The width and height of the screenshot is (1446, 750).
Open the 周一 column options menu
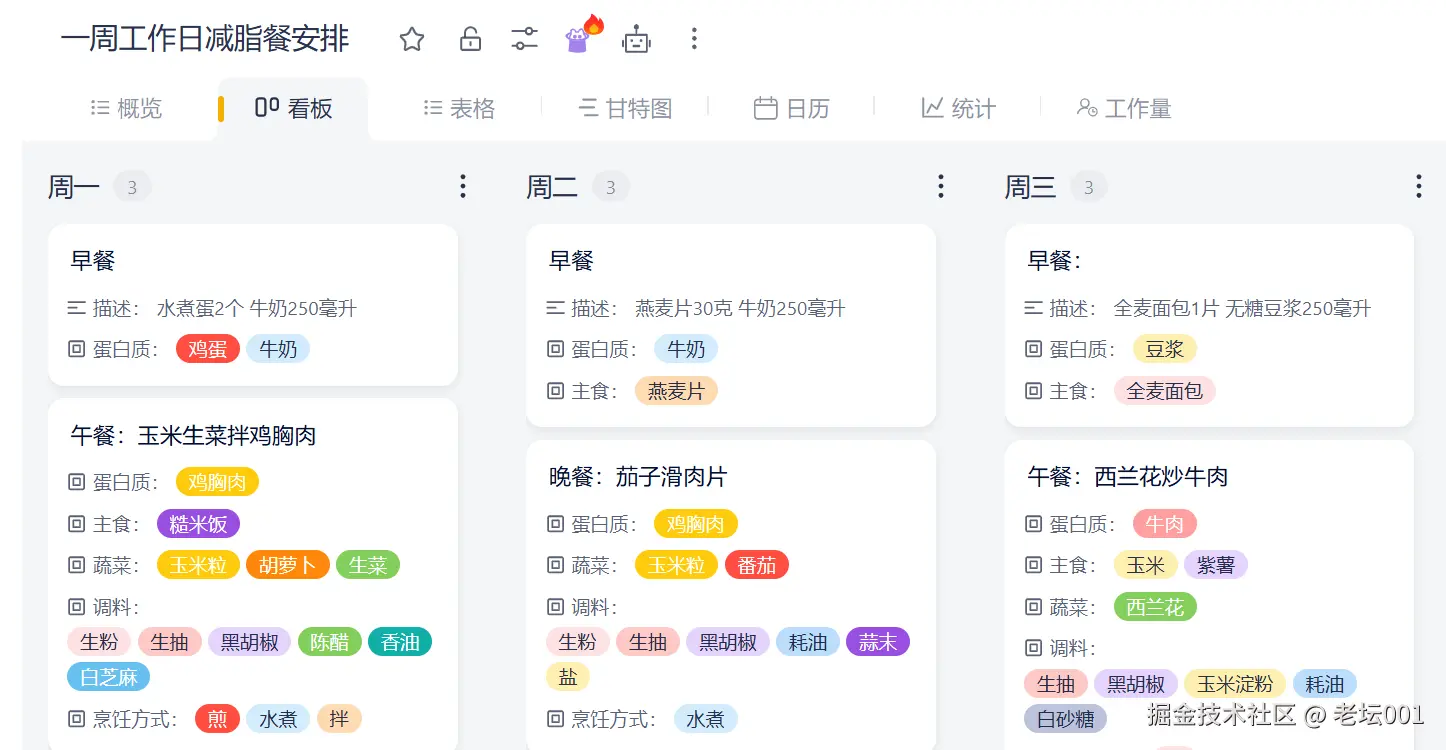coord(462,186)
